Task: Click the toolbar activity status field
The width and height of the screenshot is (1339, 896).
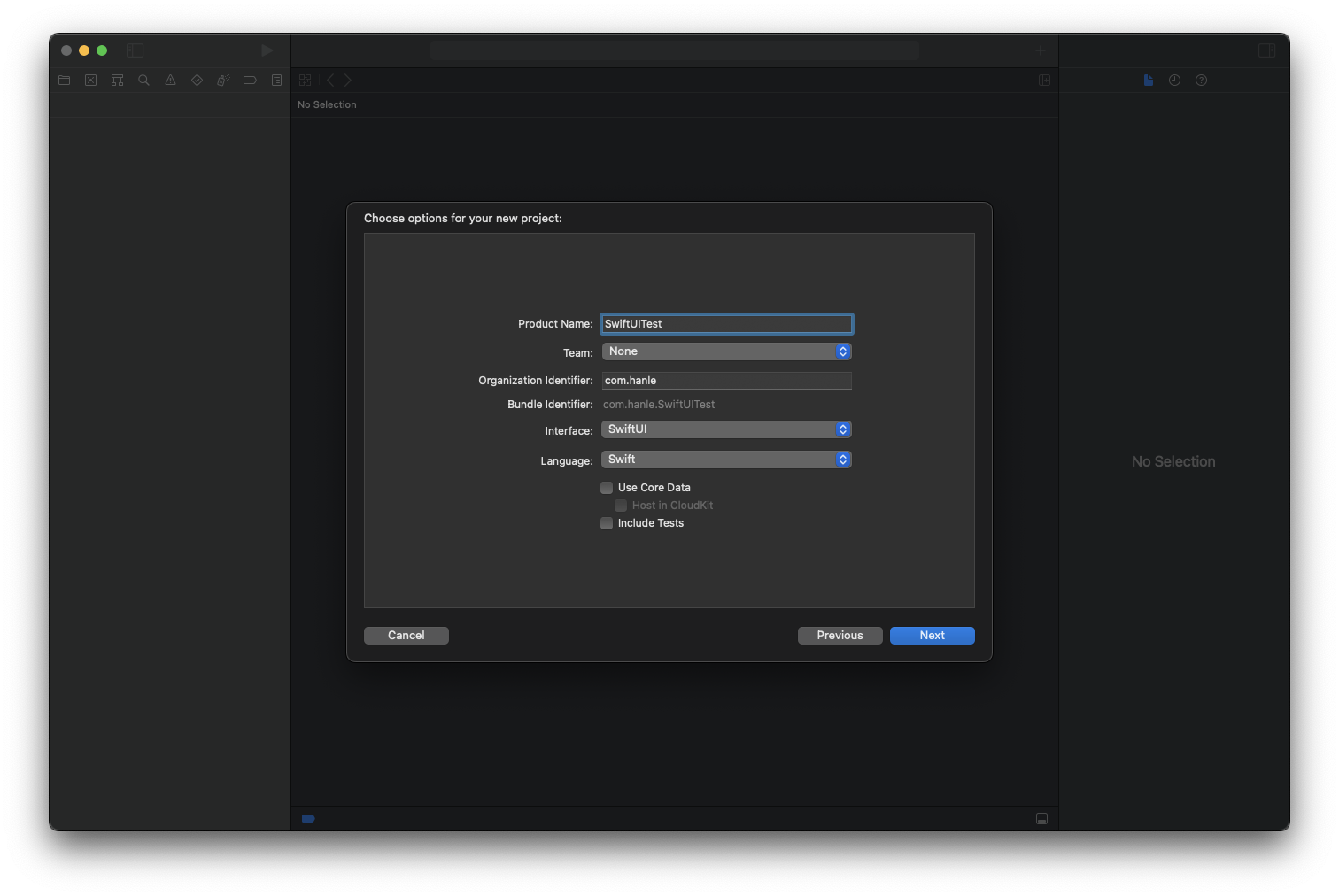Action: click(x=675, y=50)
